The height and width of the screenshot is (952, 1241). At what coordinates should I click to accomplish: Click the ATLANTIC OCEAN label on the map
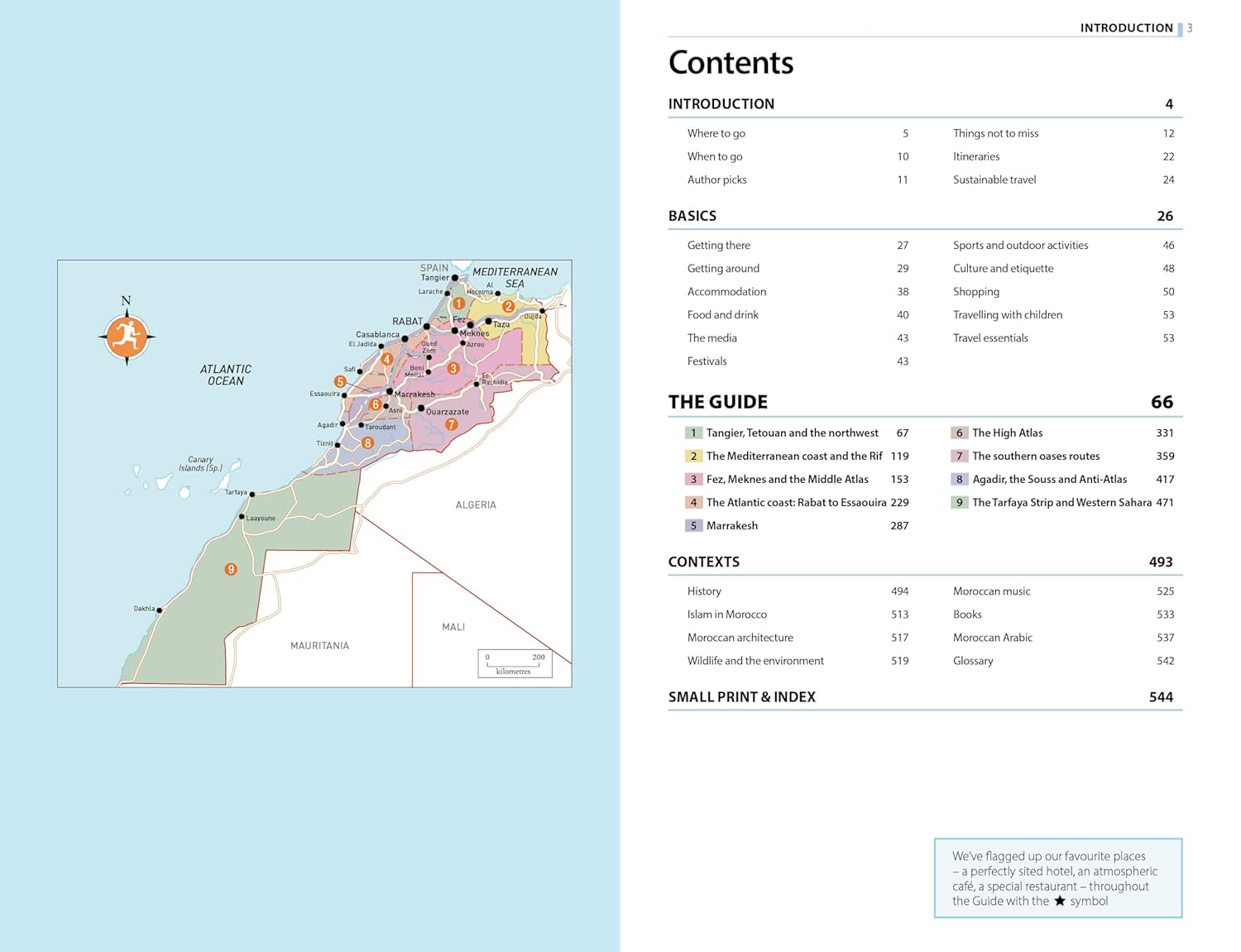[226, 375]
